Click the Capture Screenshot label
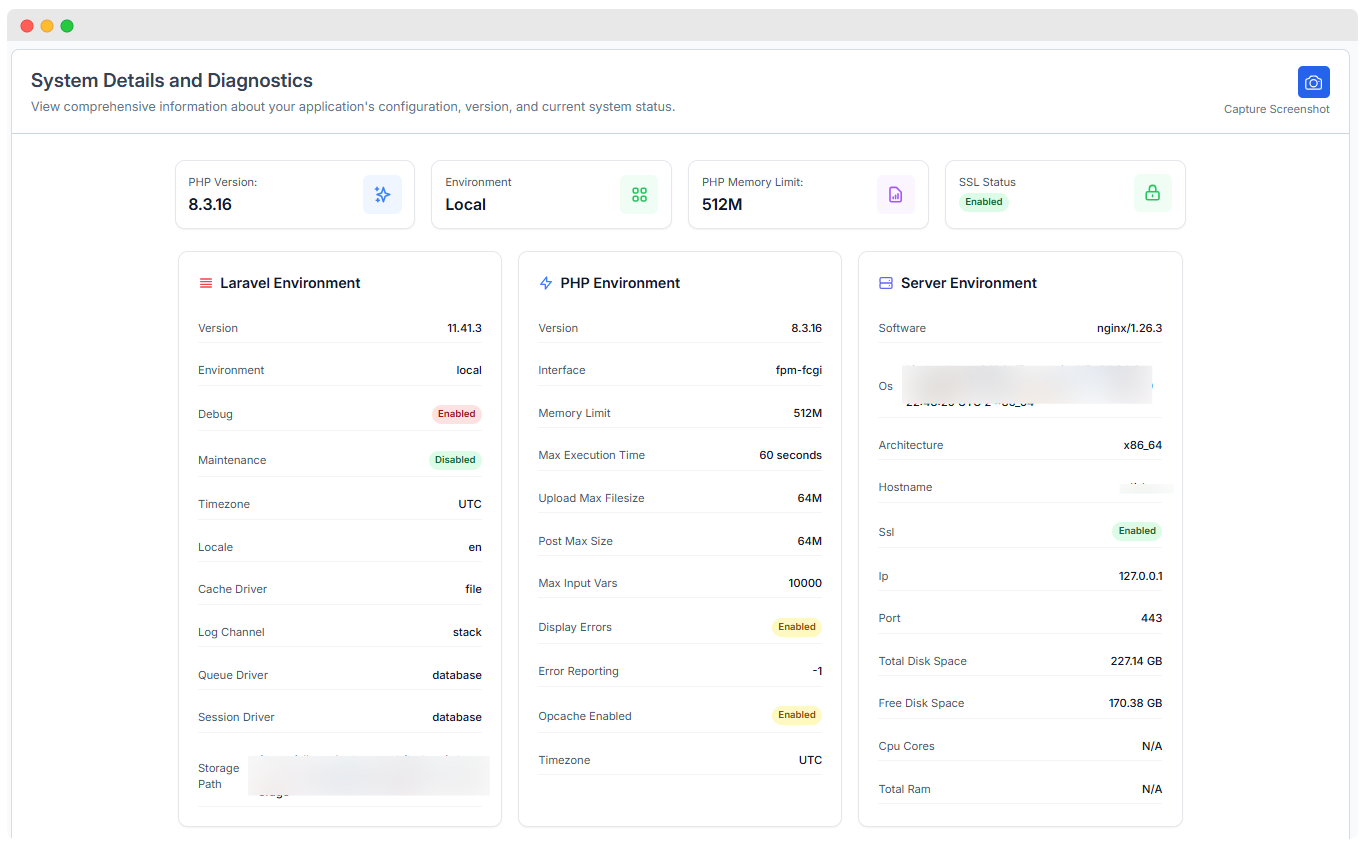This screenshot has width=1365, height=848. click(1276, 109)
